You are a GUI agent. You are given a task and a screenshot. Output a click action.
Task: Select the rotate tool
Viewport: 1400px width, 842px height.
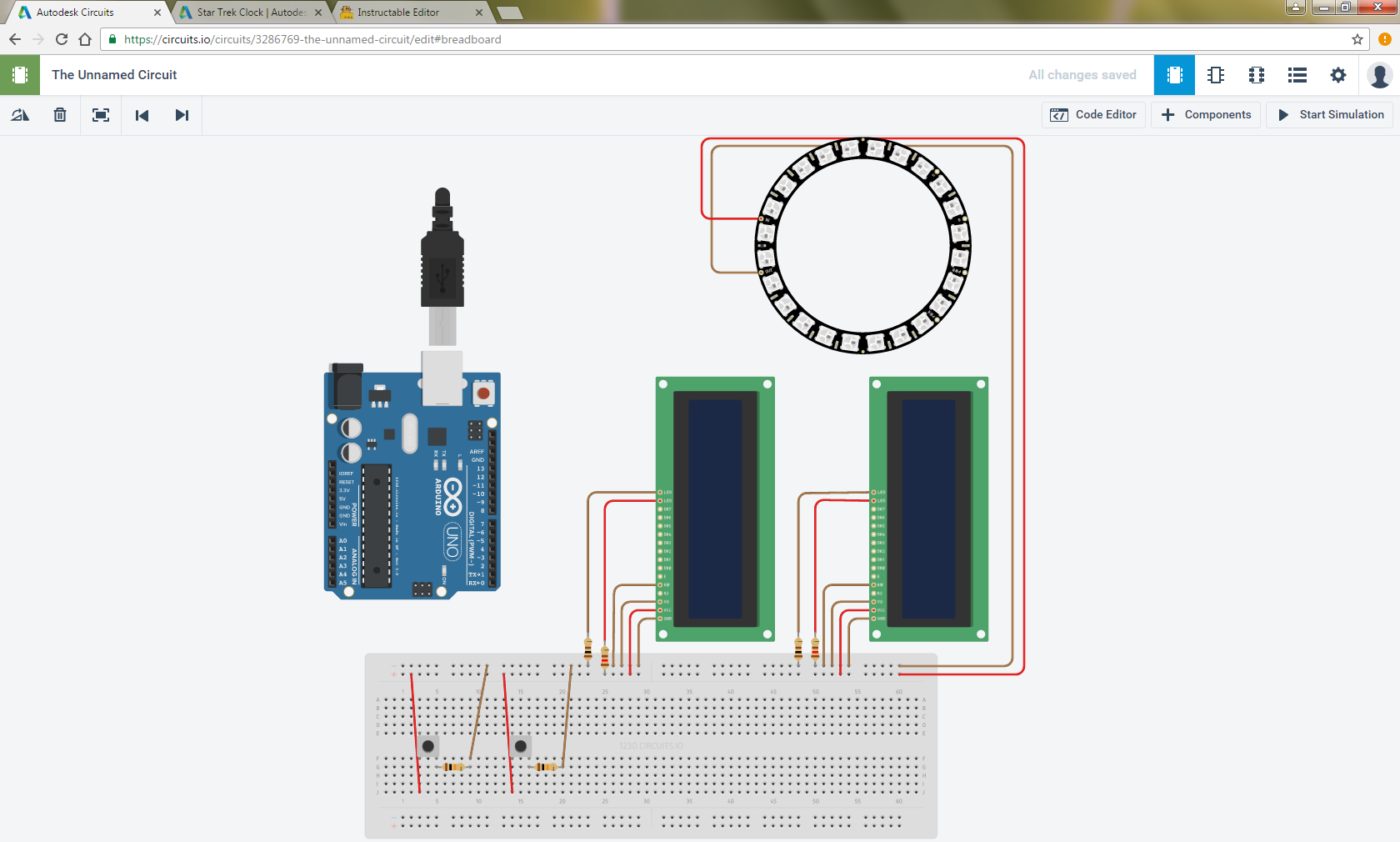19,115
